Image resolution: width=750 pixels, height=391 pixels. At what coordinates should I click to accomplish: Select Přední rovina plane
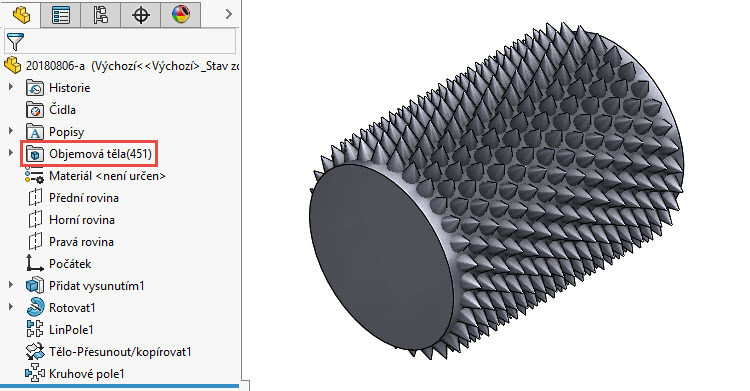(84, 198)
